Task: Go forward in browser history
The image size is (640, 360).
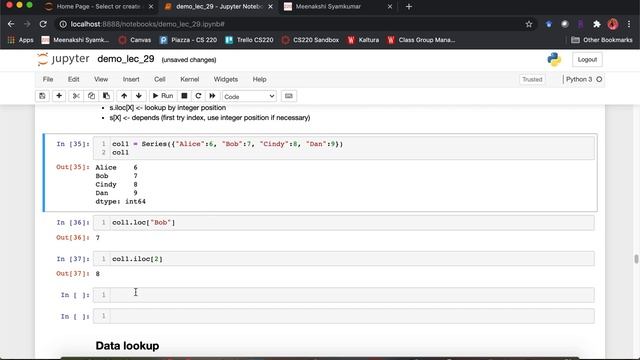Action: (x=27, y=24)
